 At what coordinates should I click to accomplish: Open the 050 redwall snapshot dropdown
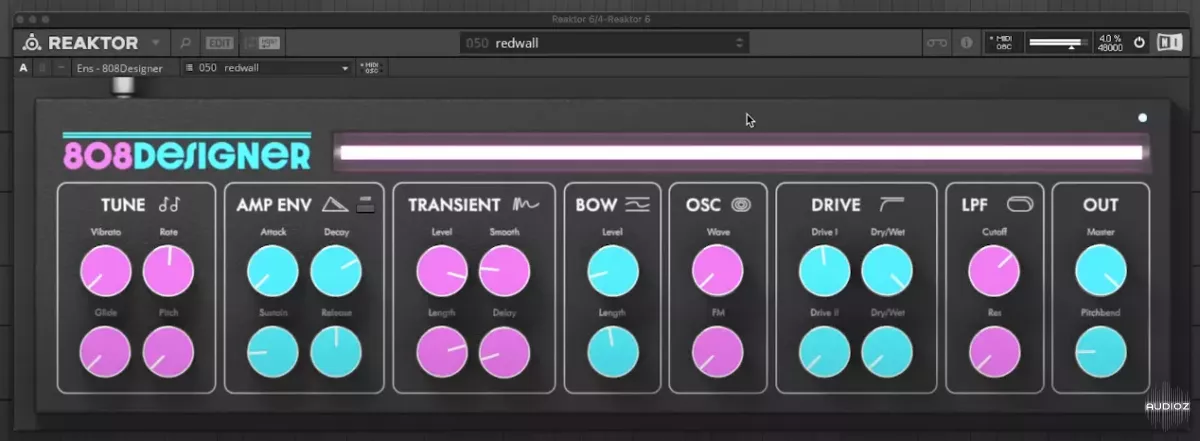tap(268, 68)
